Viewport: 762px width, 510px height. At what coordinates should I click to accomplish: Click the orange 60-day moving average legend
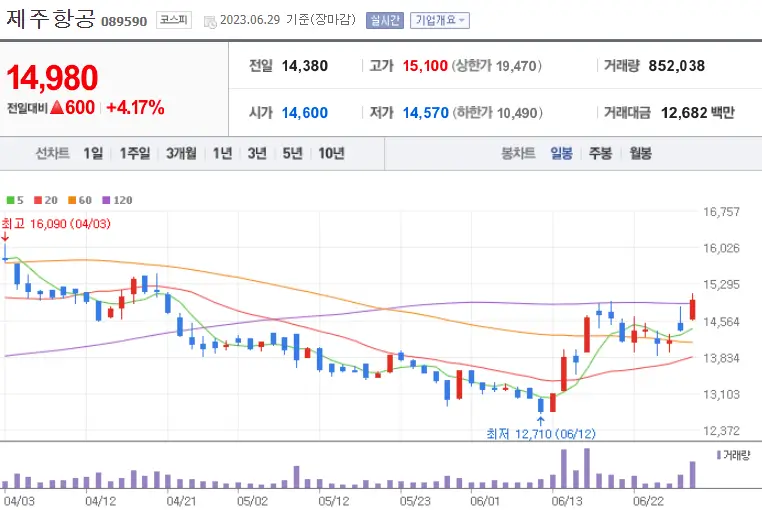(x=80, y=200)
